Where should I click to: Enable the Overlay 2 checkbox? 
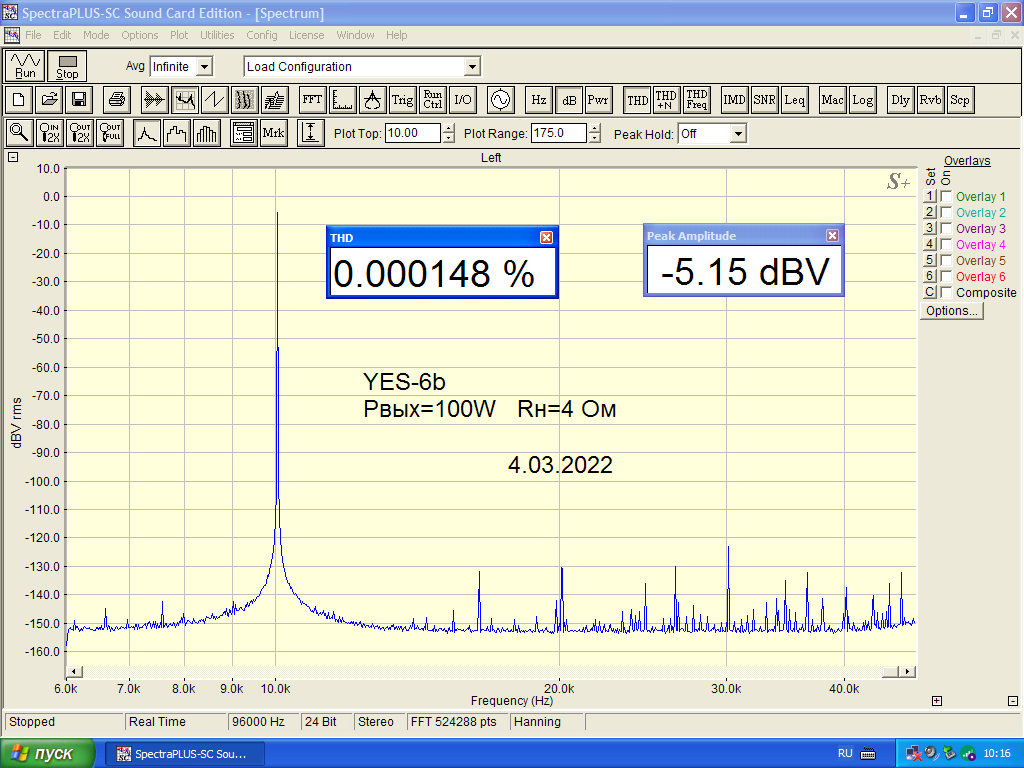point(946,212)
